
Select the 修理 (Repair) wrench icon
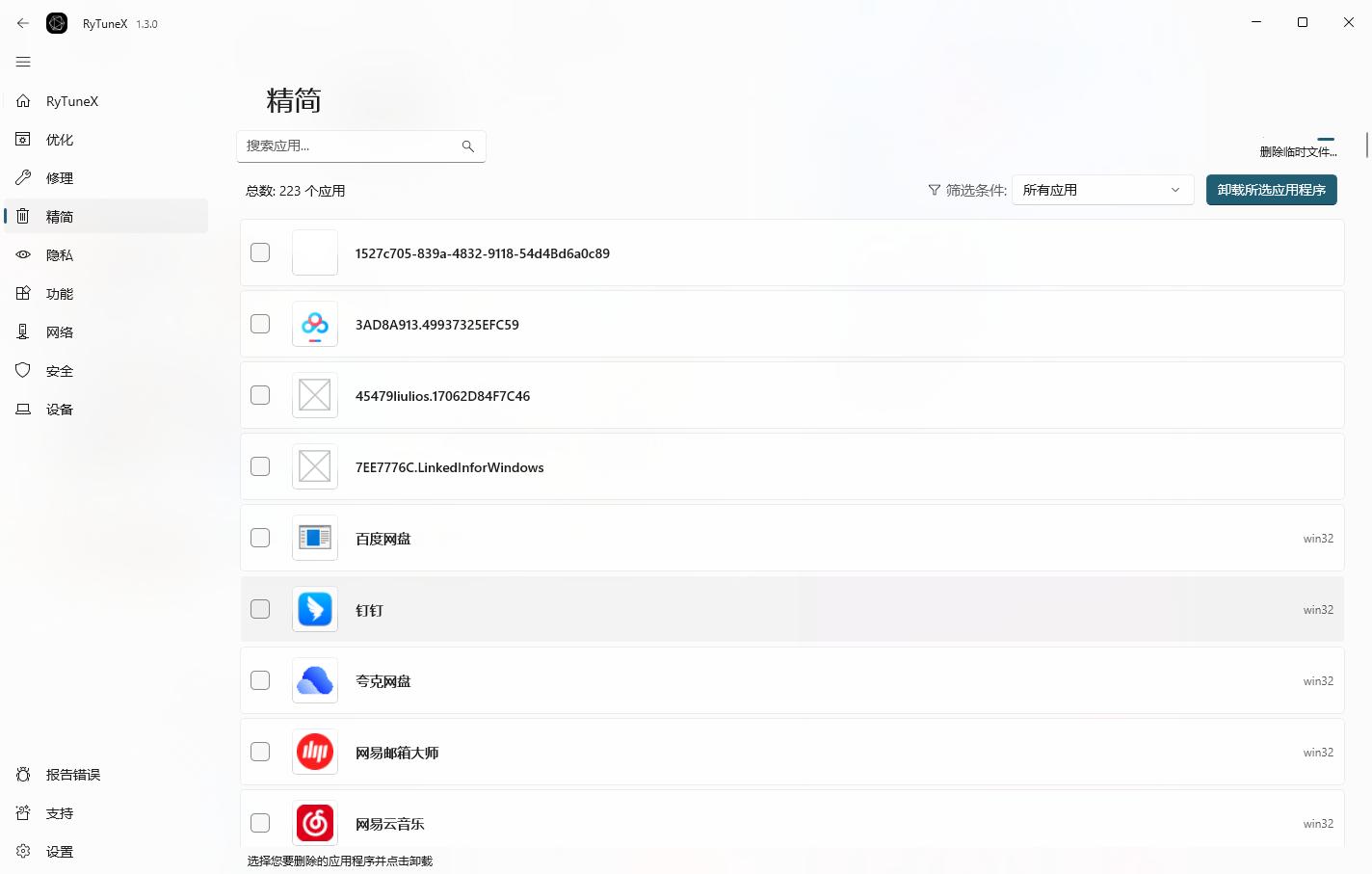pyautogui.click(x=22, y=177)
